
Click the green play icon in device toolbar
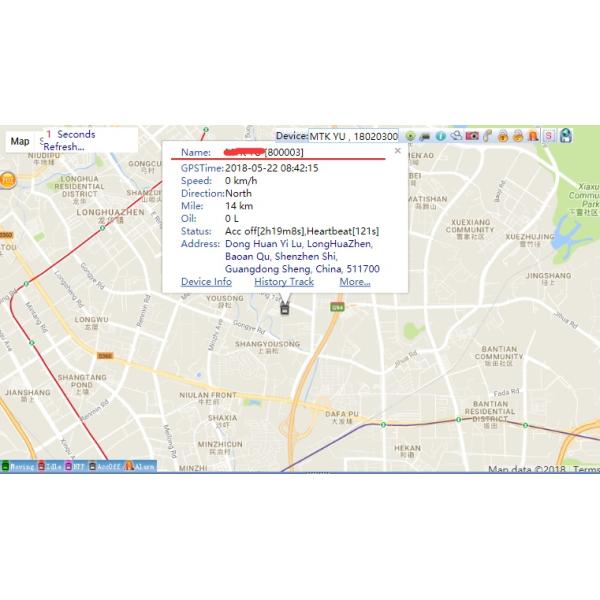[411, 136]
